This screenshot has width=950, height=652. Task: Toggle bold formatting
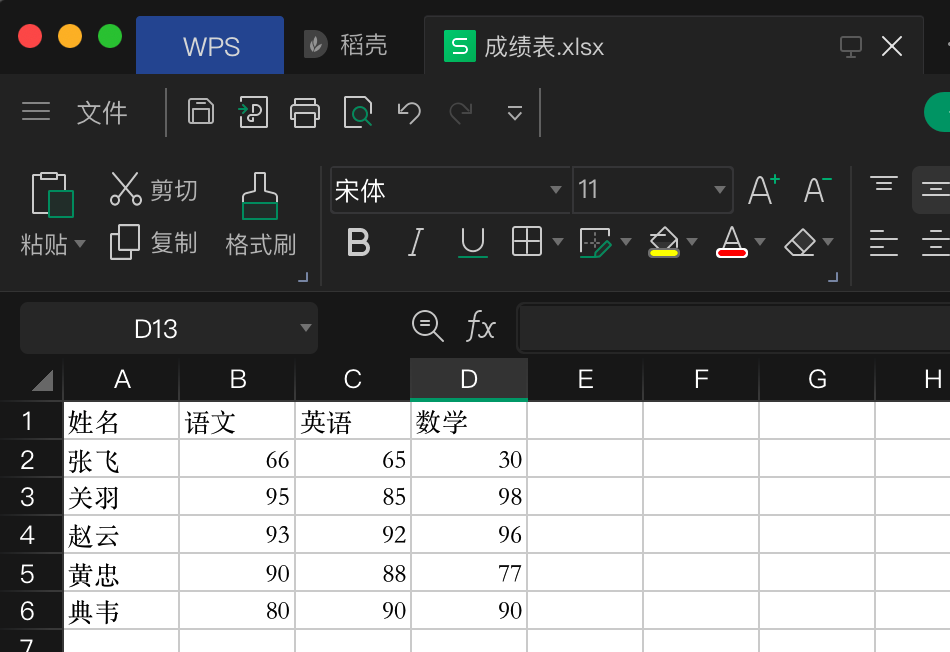point(358,242)
